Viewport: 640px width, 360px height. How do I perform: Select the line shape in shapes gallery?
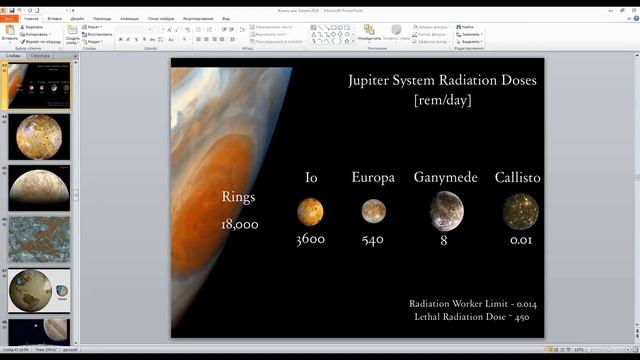click(x=320, y=27)
